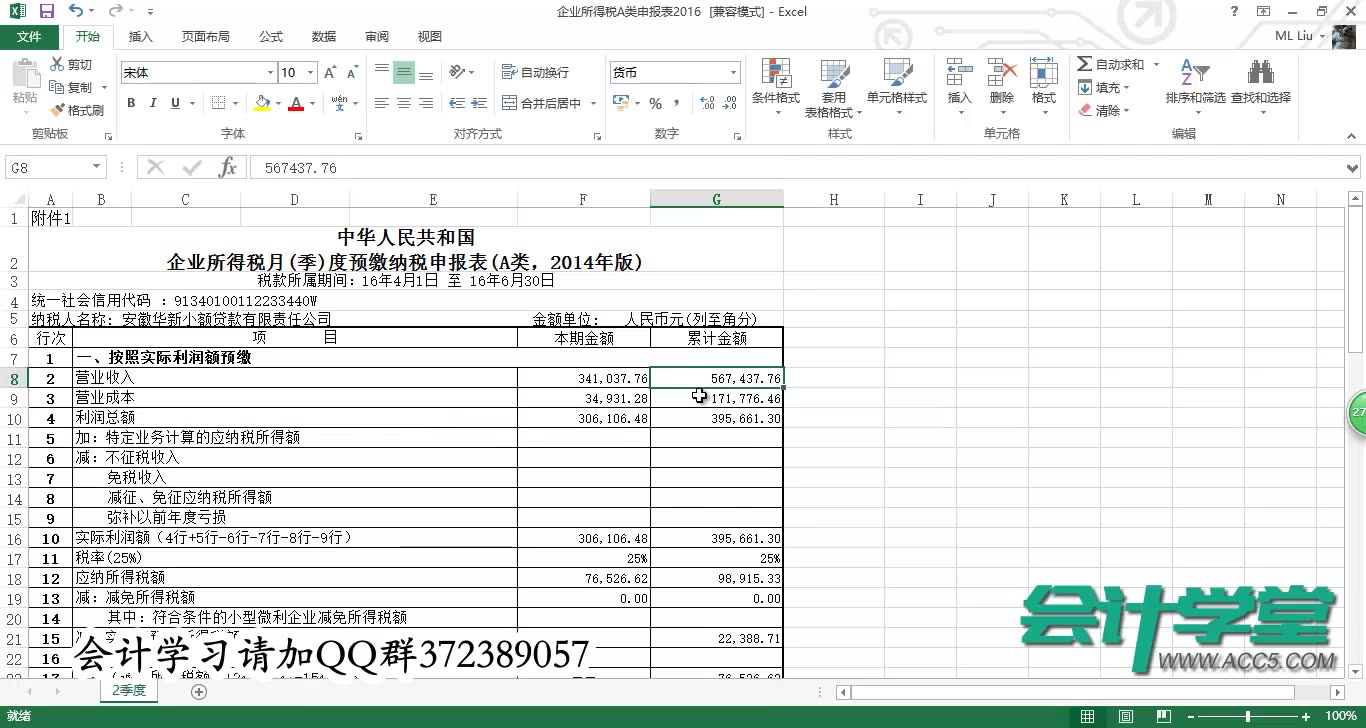Image resolution: width=1366 pixels, height=728 pixels.
Task: Click the new sheet plus button
Action: coord(198,690)
